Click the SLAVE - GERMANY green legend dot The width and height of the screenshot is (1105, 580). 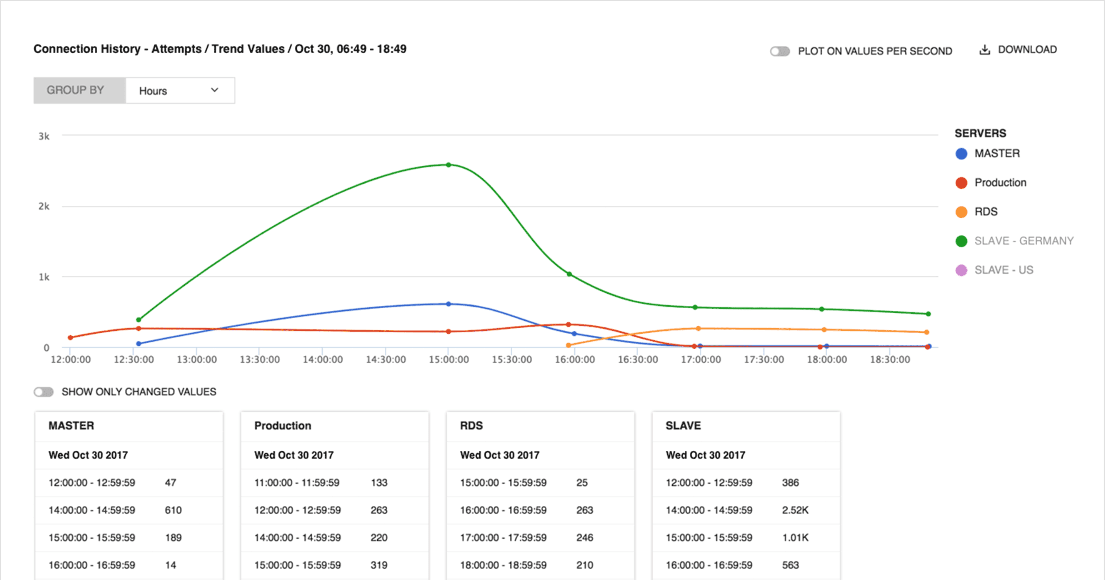961,241
